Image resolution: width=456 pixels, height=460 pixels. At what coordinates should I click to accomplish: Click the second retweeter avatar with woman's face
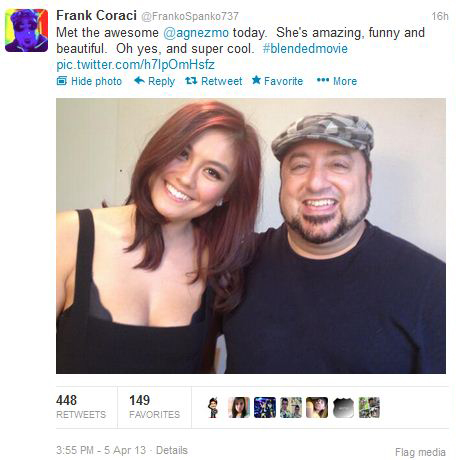pyautogui.click(x=239, y=407)
